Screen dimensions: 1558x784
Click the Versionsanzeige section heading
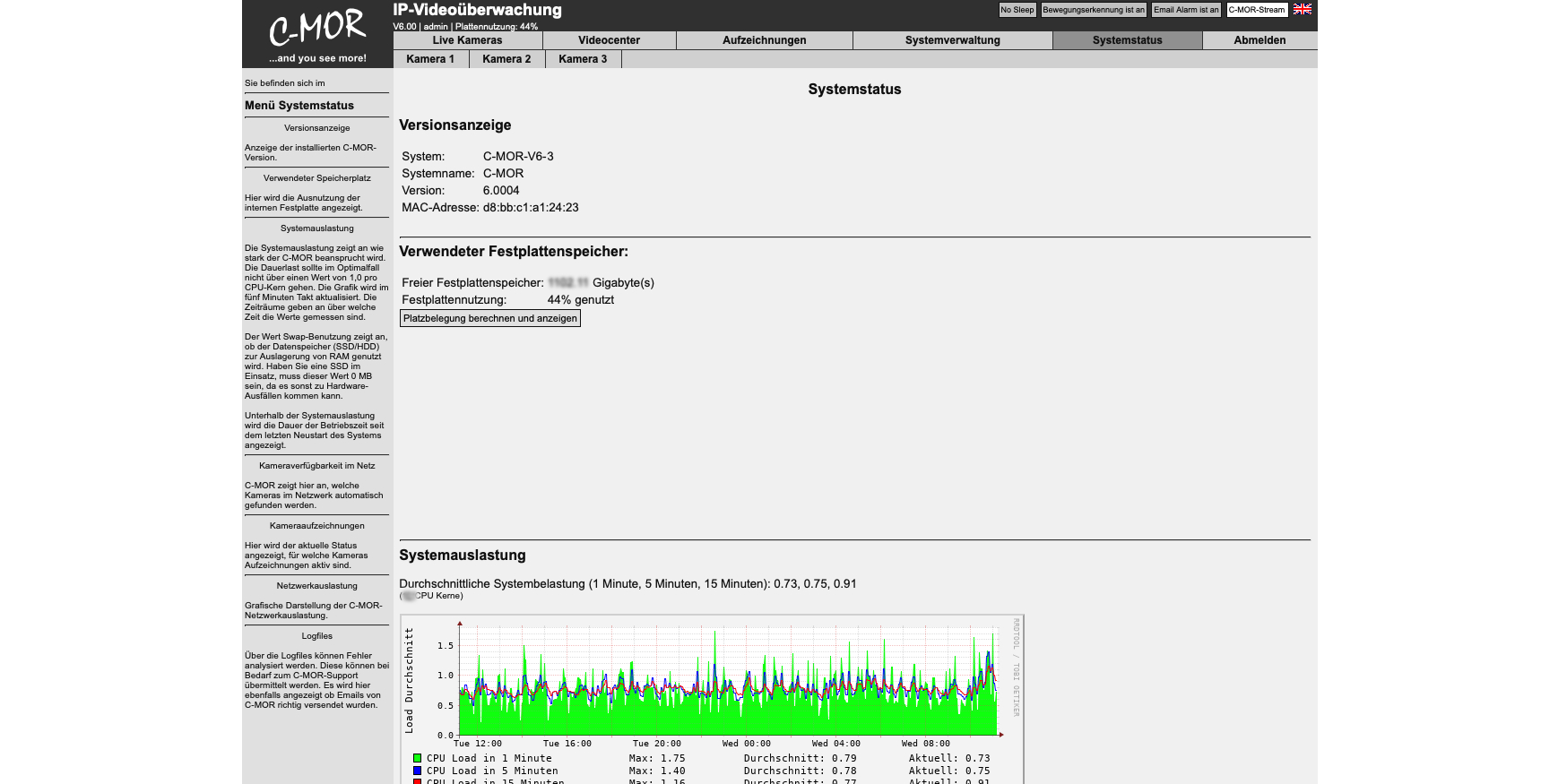455,125
